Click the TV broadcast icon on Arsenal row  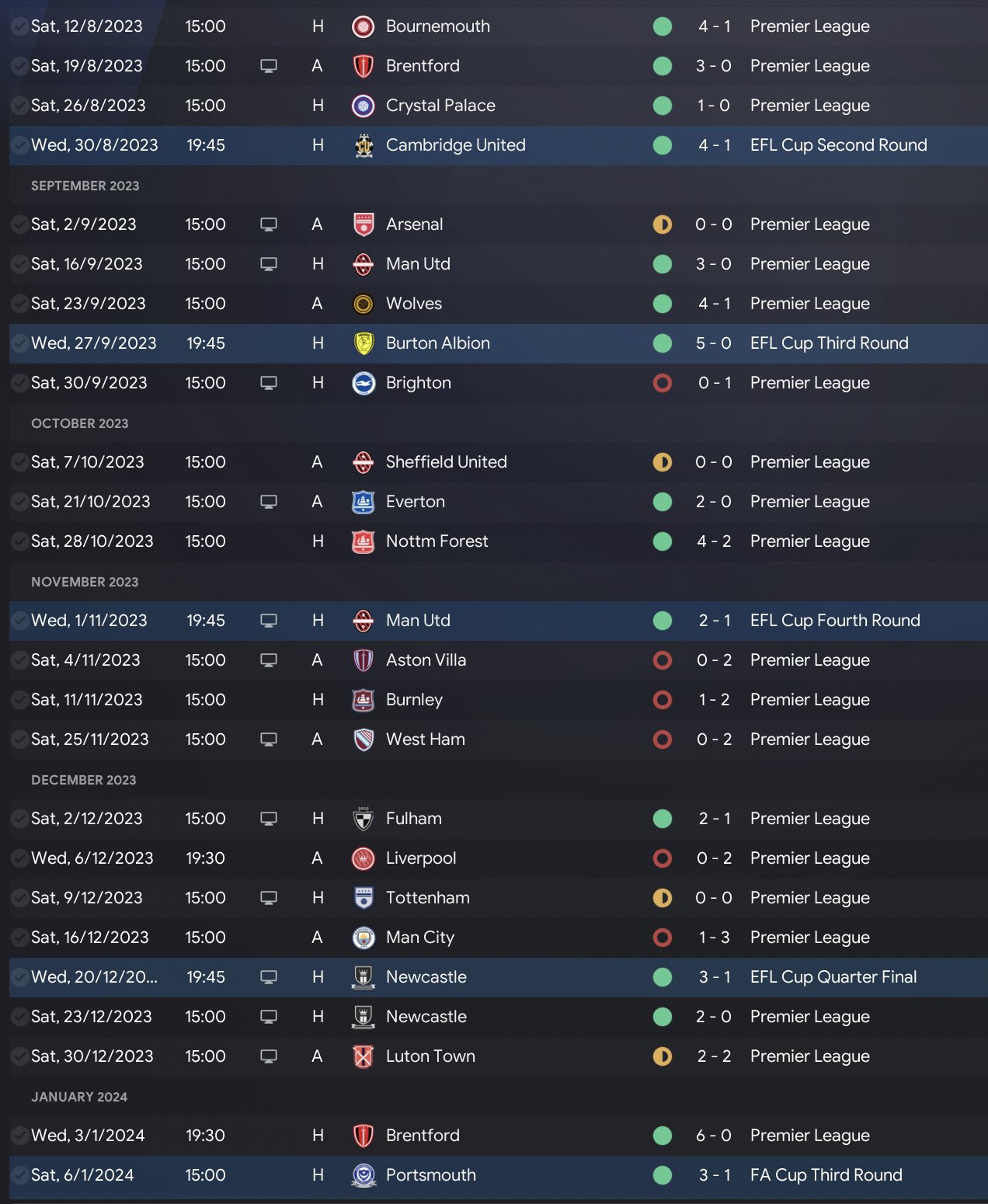click(x=269, y=224)
